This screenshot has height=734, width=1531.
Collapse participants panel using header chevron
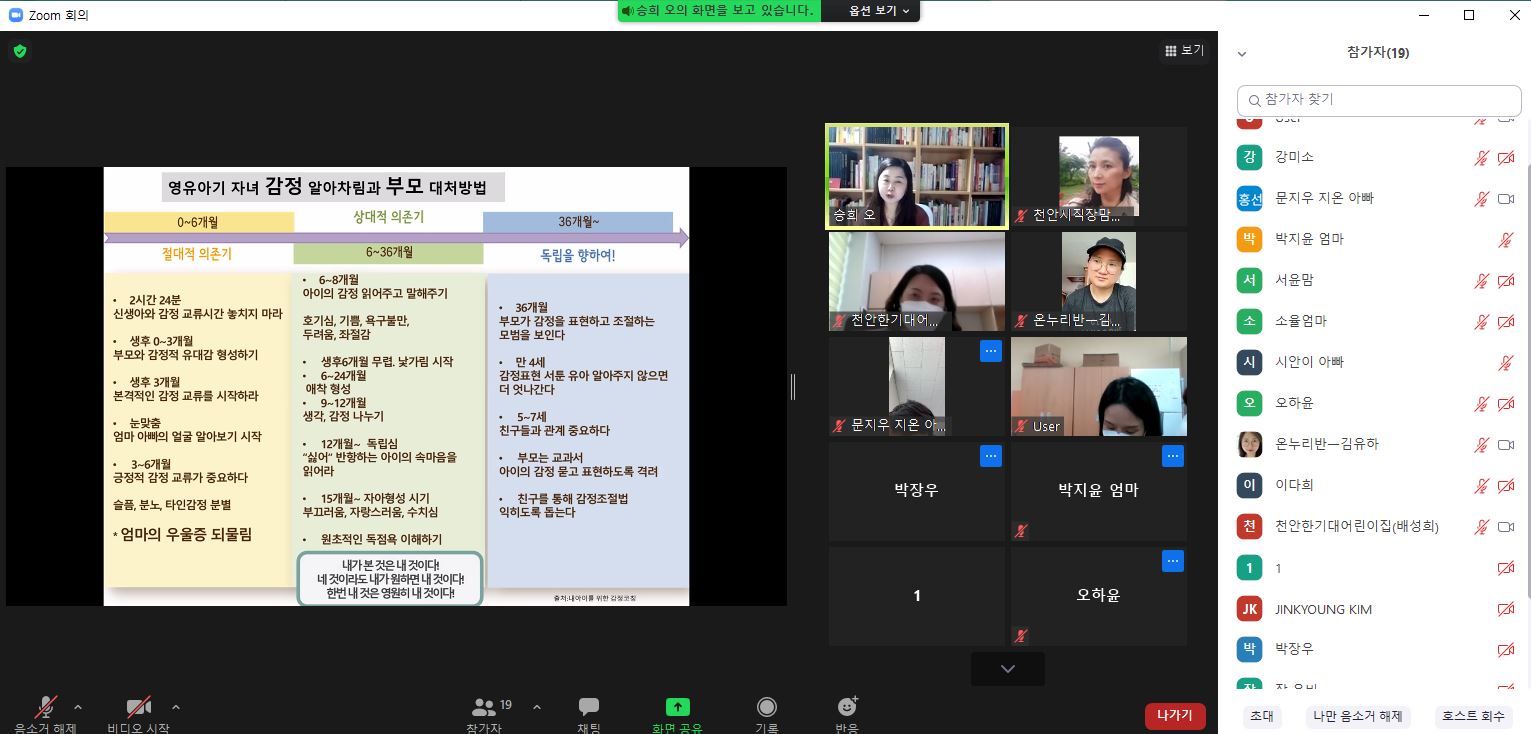tap(1242, 54)
